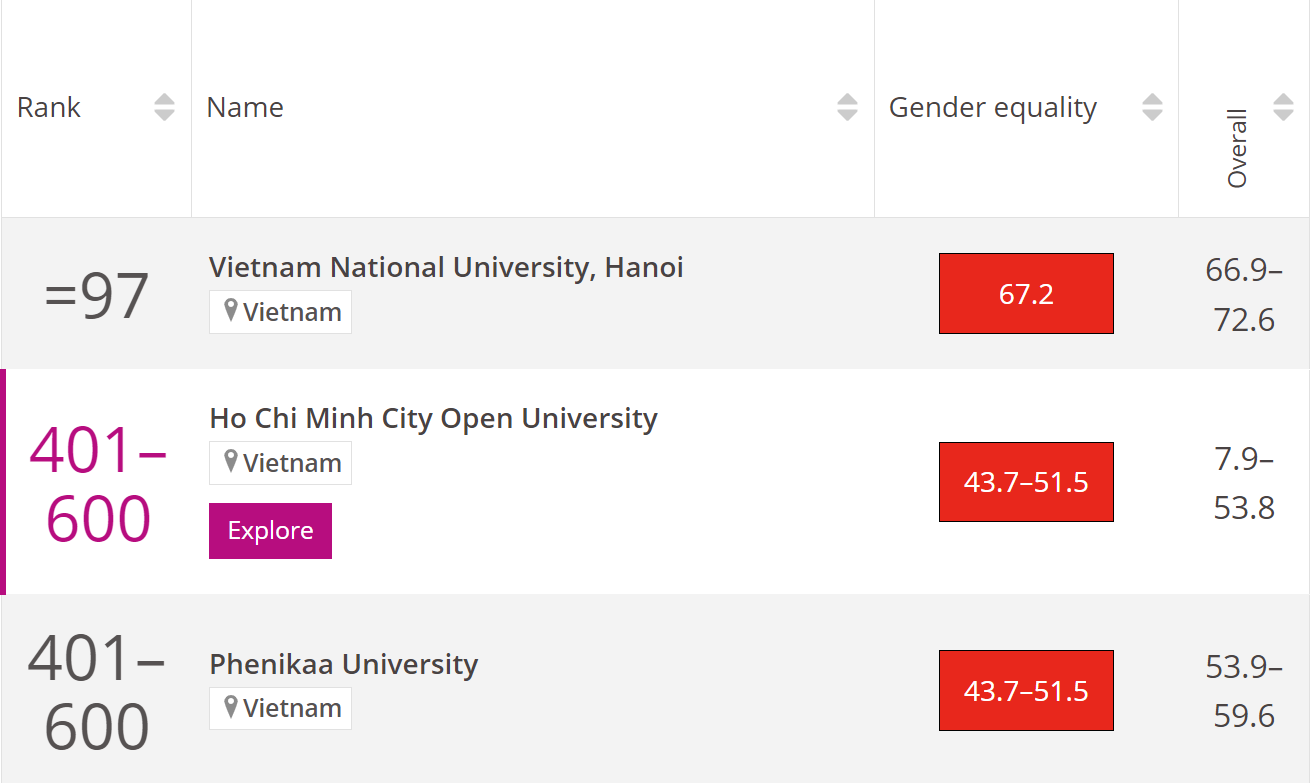The image size is (1311, 783).
Task: Open Vietnam National University, Hanoi link
Action: (446, 267)
